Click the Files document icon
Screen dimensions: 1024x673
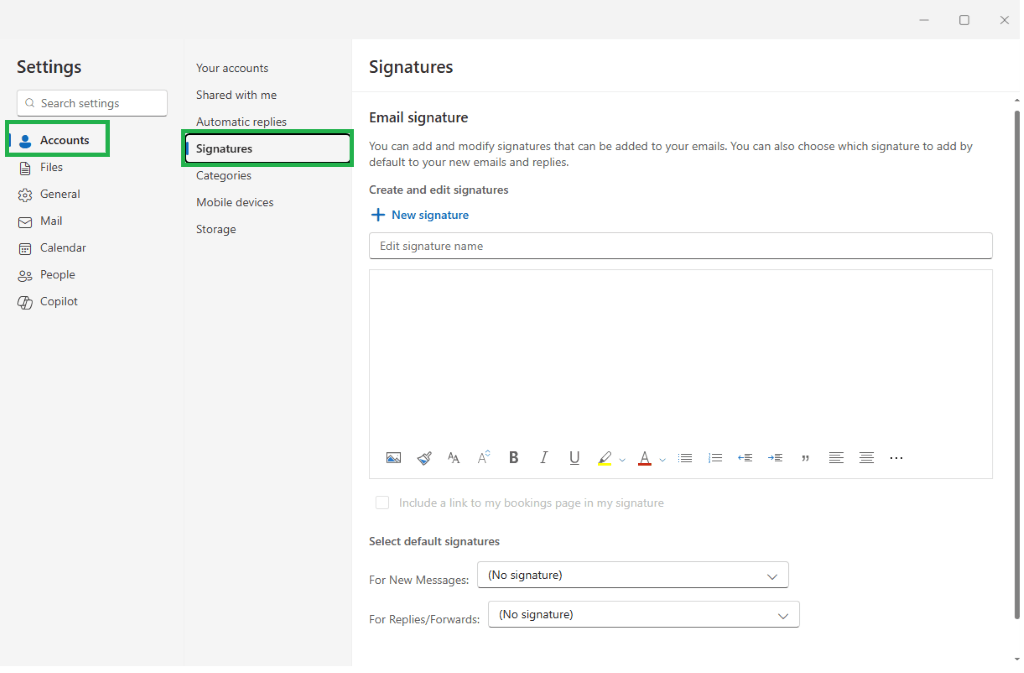[25, 168]
